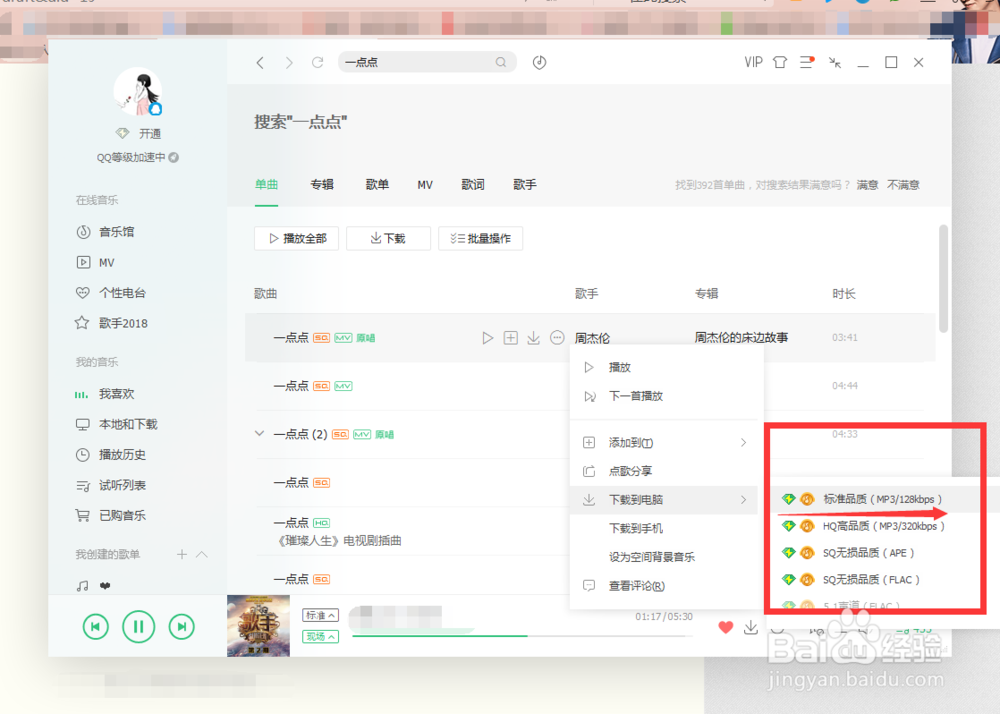Screen dimensions: 1000x714
Task: Open 试听列表 in the sidebar
Action: [x=111, y=485]
